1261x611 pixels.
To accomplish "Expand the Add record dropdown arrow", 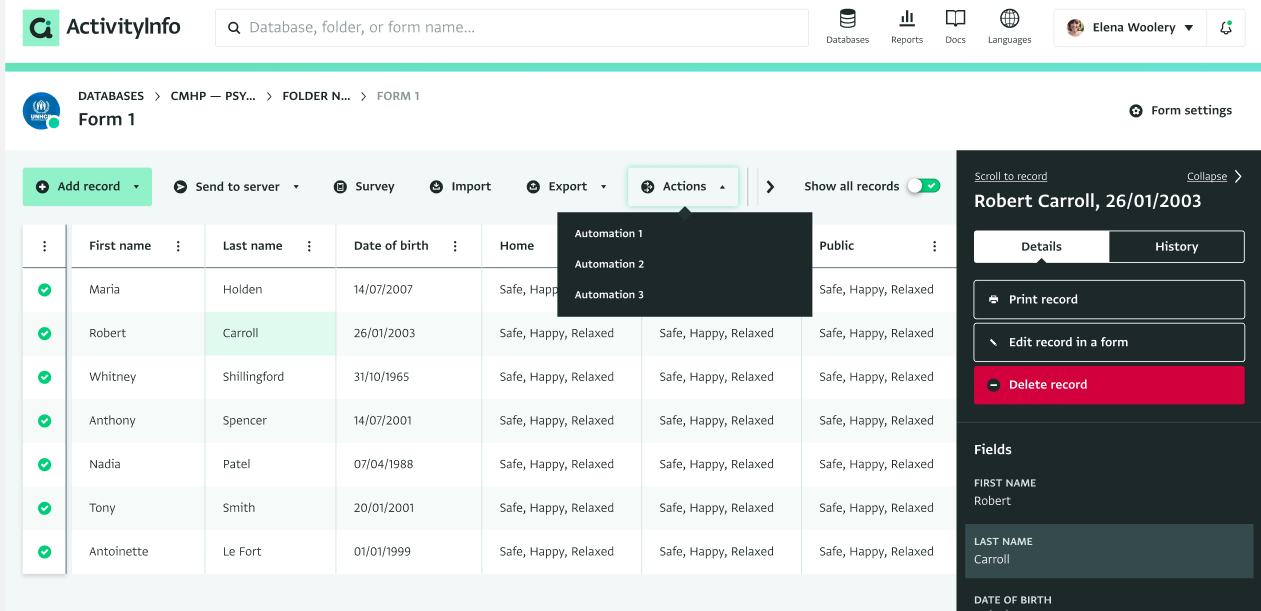I will (136, 187).
